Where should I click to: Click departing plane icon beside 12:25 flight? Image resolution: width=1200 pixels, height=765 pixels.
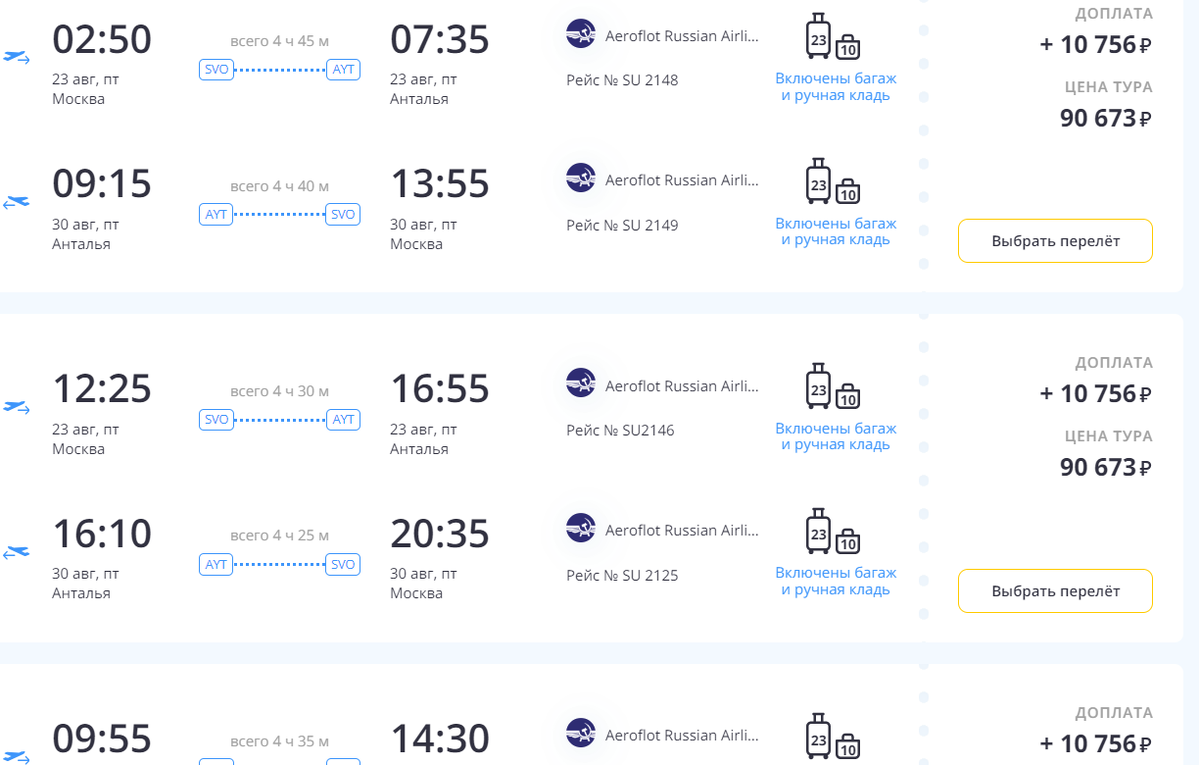tap(17, 407)
